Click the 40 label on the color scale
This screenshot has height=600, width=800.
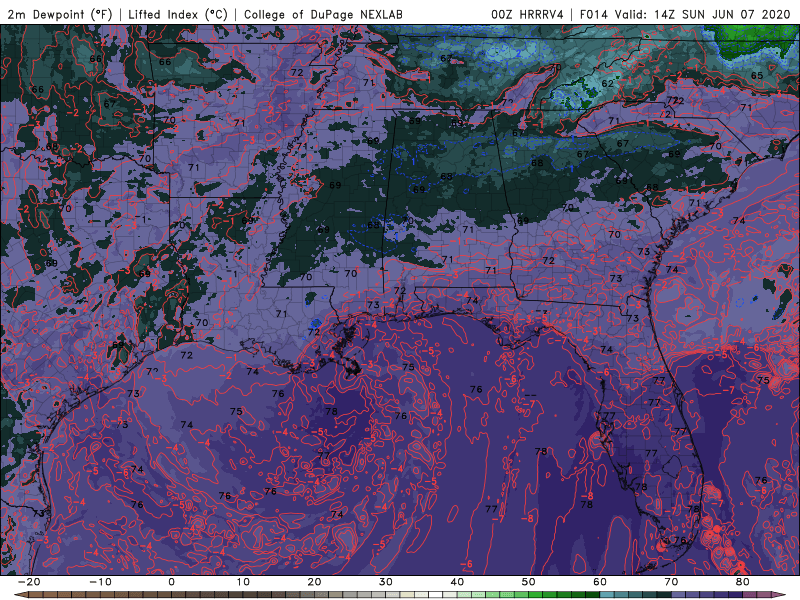click(x=457, y=582)
